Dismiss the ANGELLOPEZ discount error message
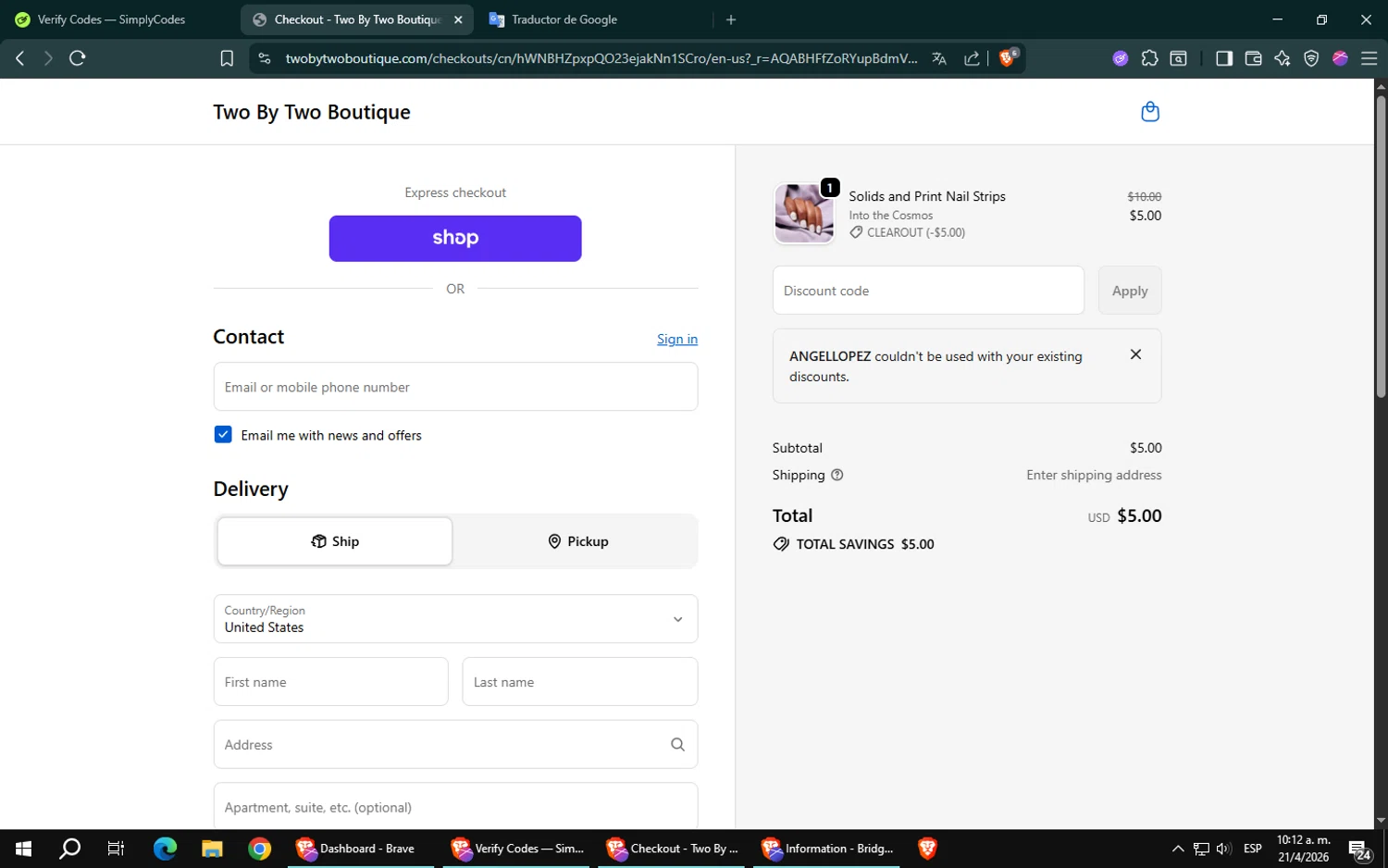Image resolution: width=1388 pixels, height=868 pixels. (1135, 354)
